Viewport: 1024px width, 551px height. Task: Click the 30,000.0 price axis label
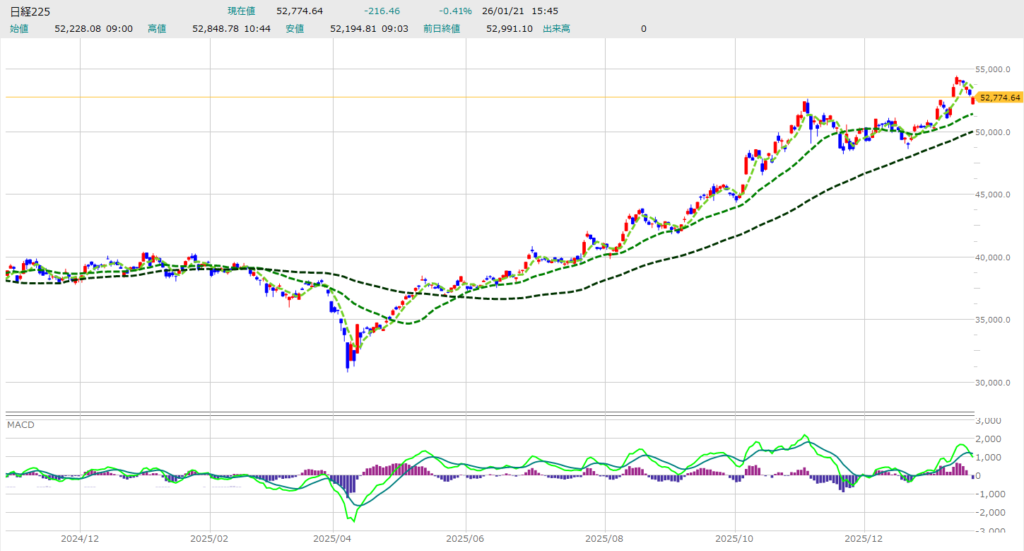pos(996,383)
